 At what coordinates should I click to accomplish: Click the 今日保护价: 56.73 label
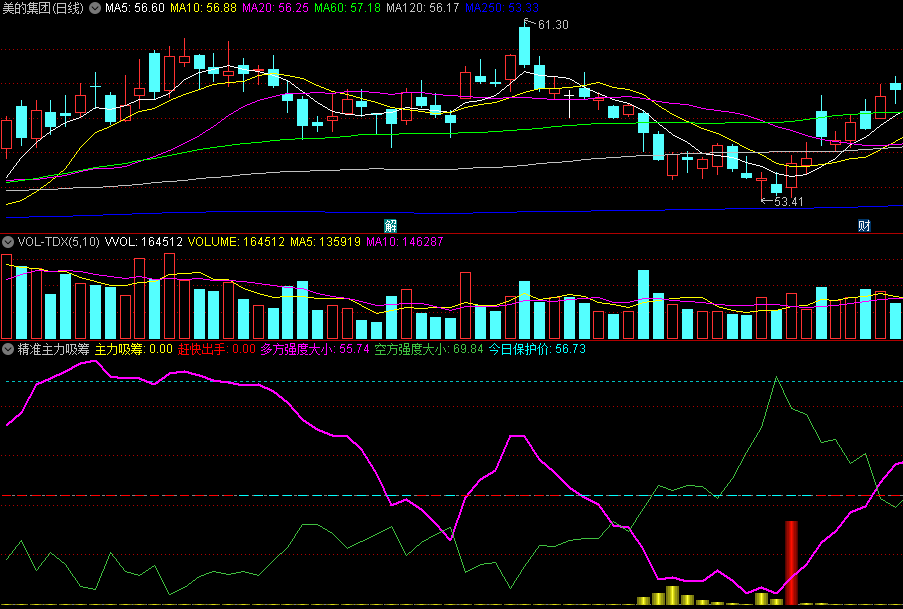[537, 349]
